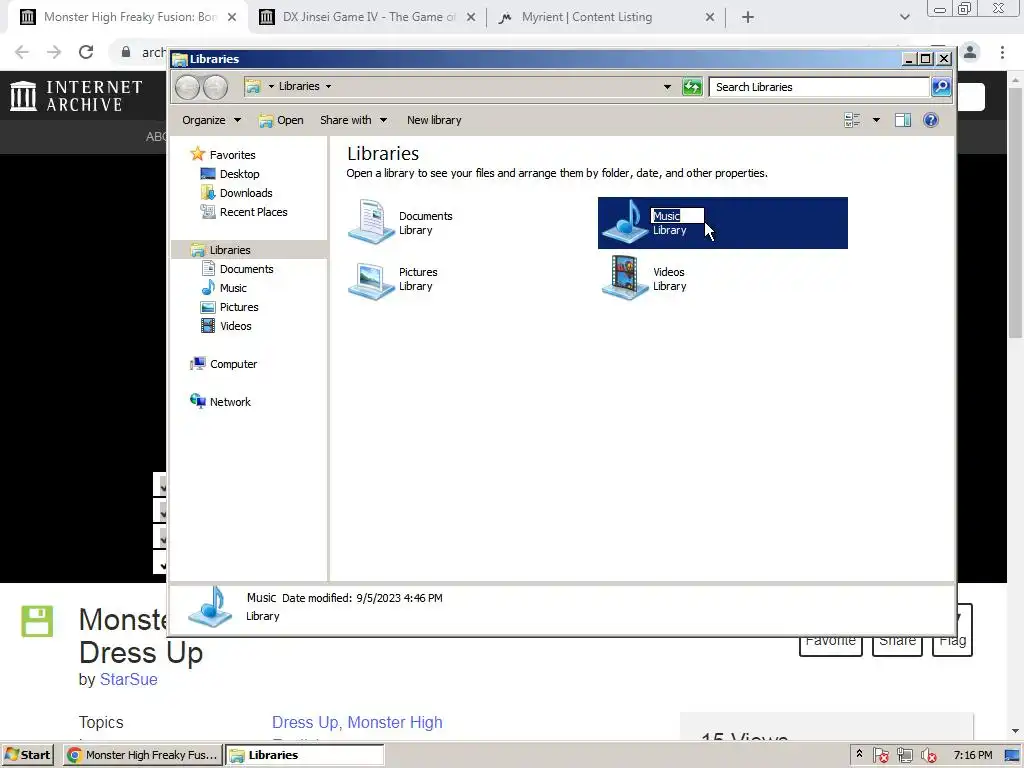Click the Music library note icon
This screenshot has height=768, width=1024.
click(x=625, y=221)
